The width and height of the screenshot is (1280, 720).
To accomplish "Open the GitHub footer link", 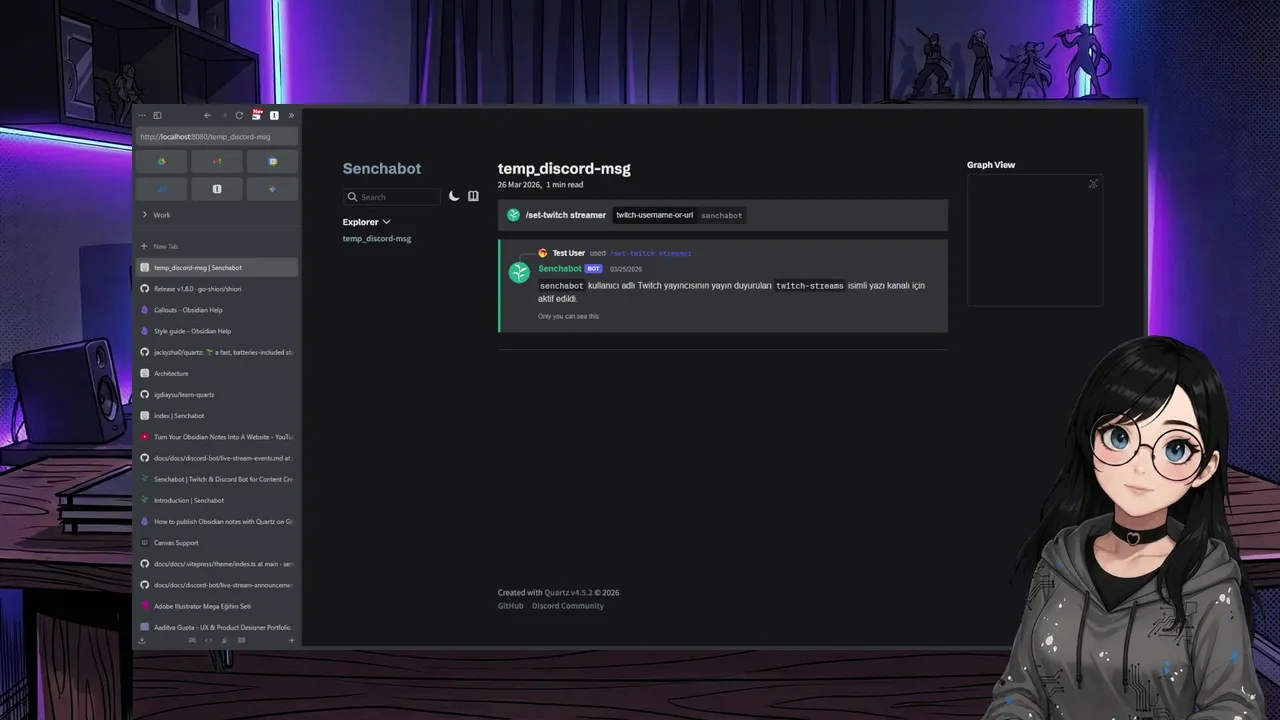I will click(x=510, y=606).
